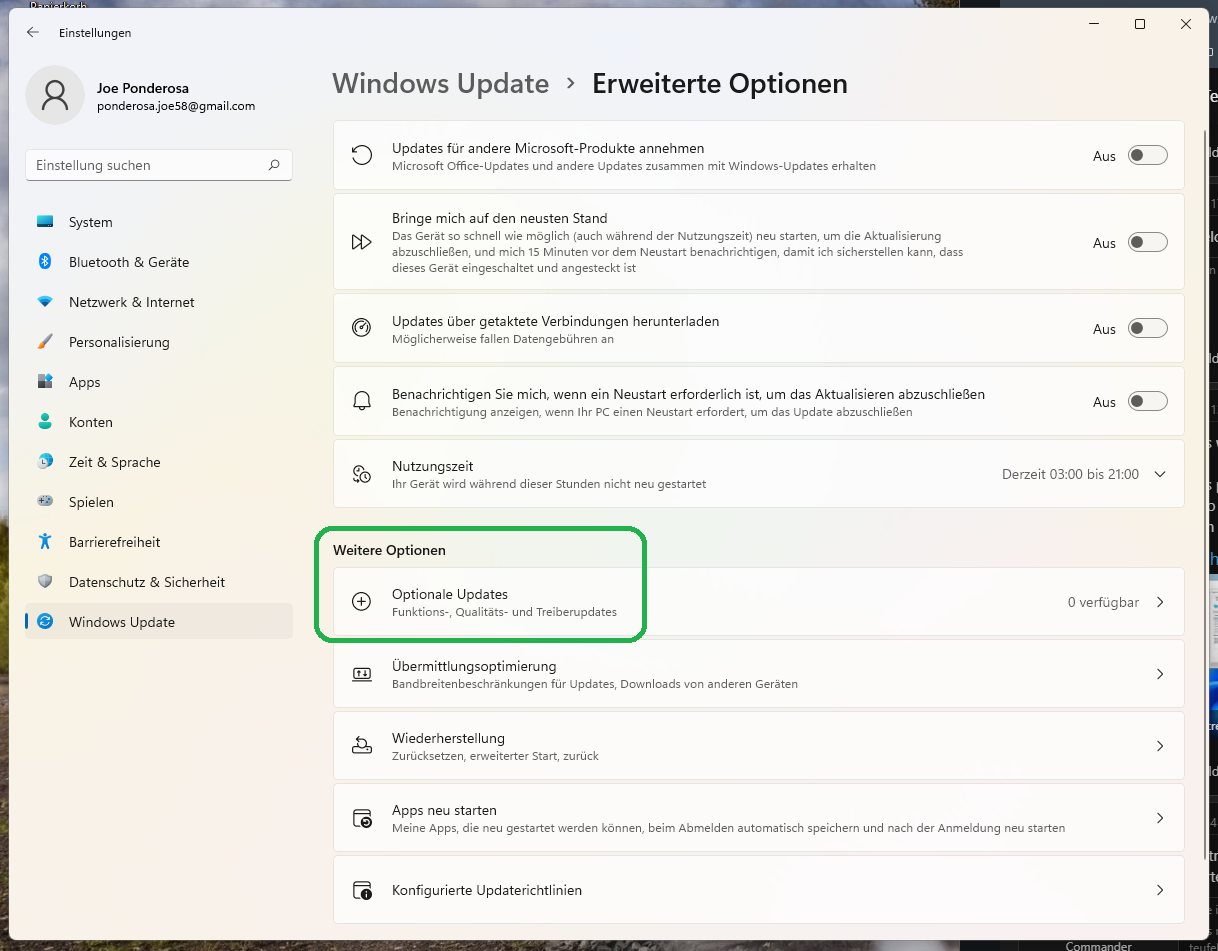The height and width of the screenshot is (951, 1218).
Task: Open Optionale Updates entry
Action: coord(758,602)
